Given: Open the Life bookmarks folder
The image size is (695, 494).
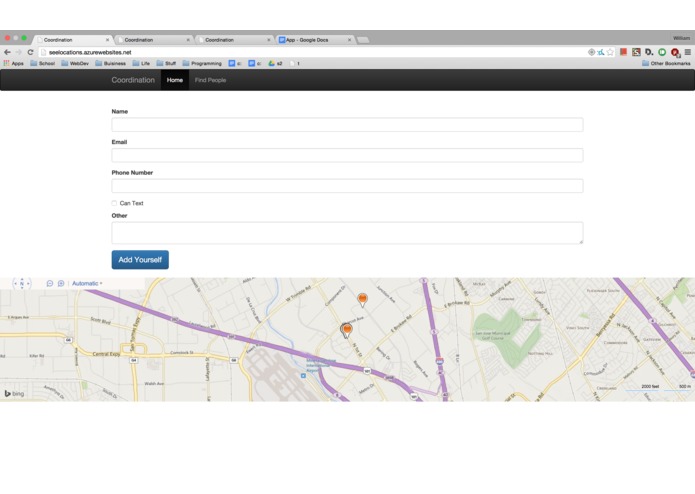Looking at the screenshot, I should point(141,63).
